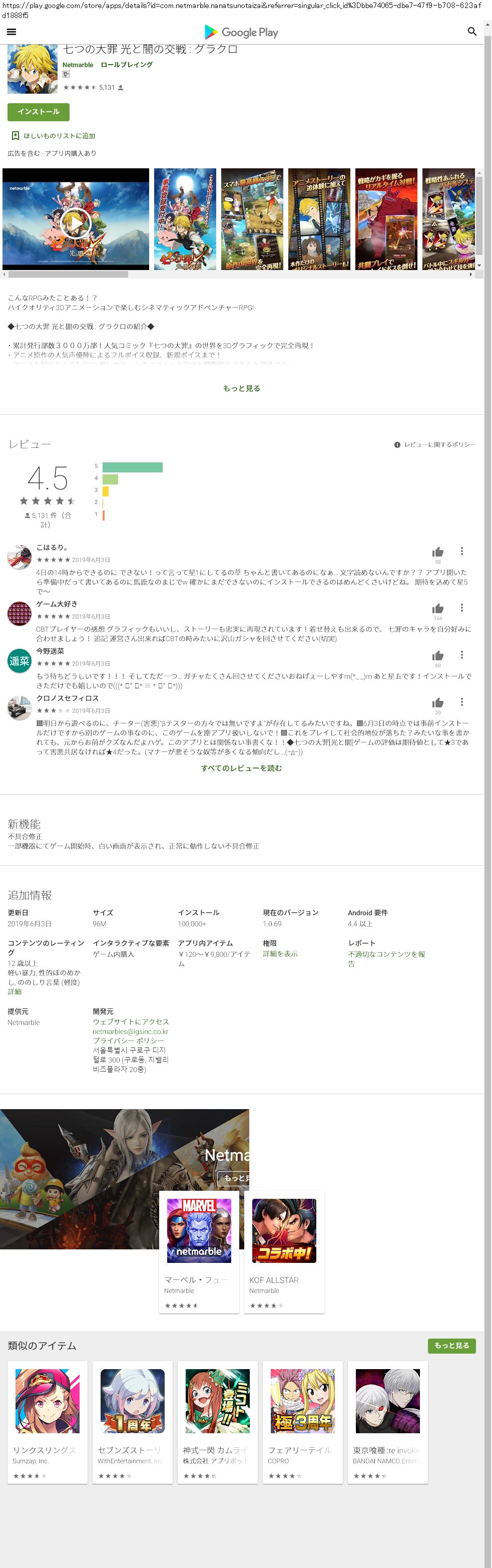Viewport: 492px width, 1568px height.
Task: Click the review policy info icon
Action: (x=397, y=445)
